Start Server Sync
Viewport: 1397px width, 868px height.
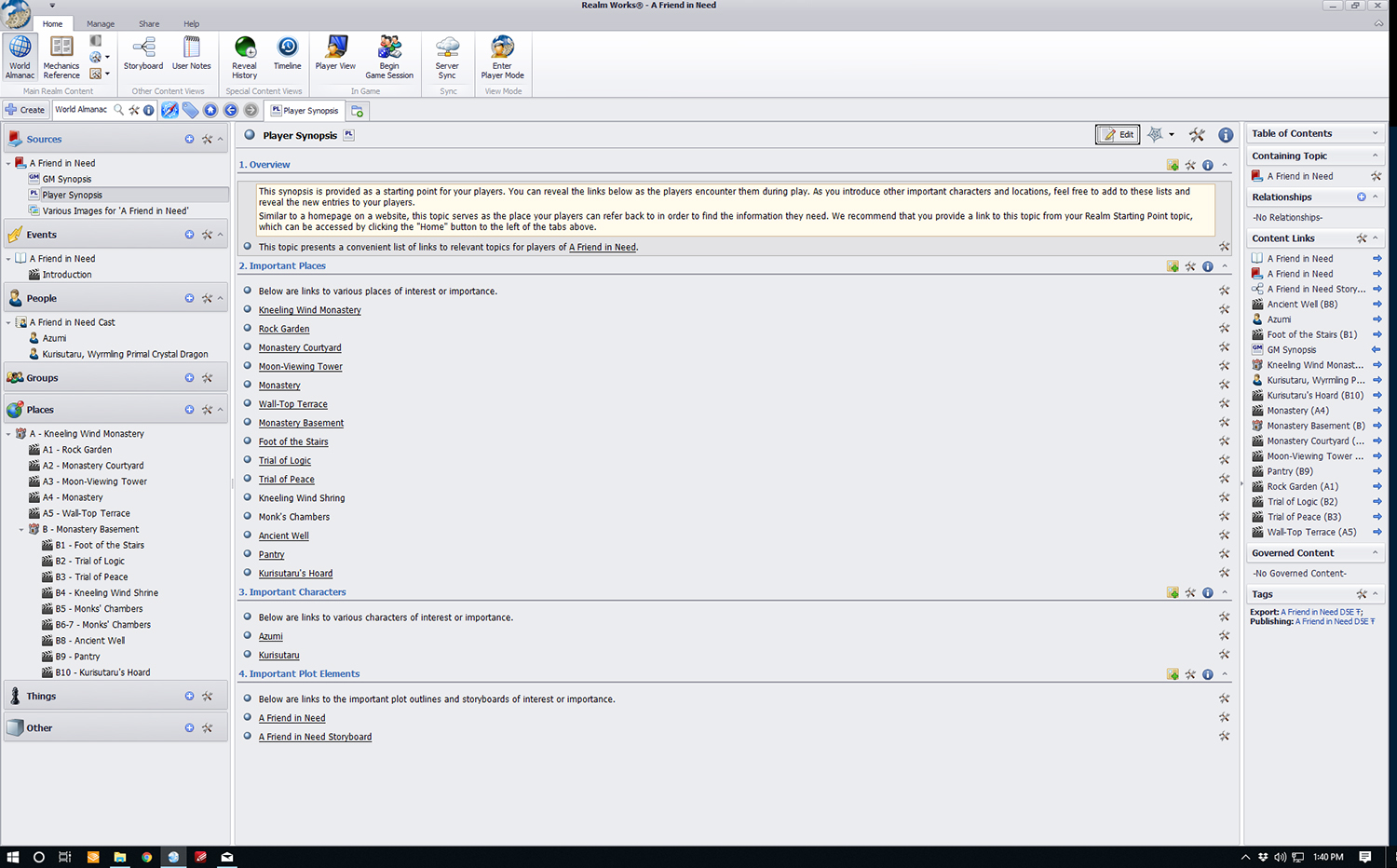coord(447,58)
